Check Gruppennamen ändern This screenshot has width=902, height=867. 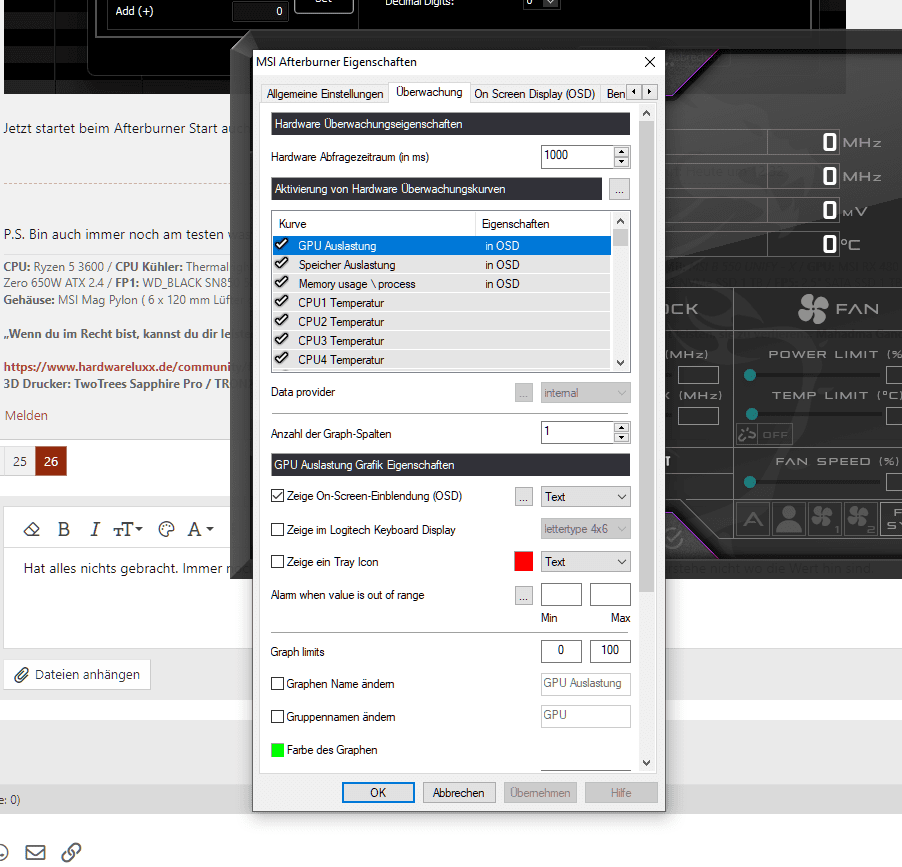(277, 717)
